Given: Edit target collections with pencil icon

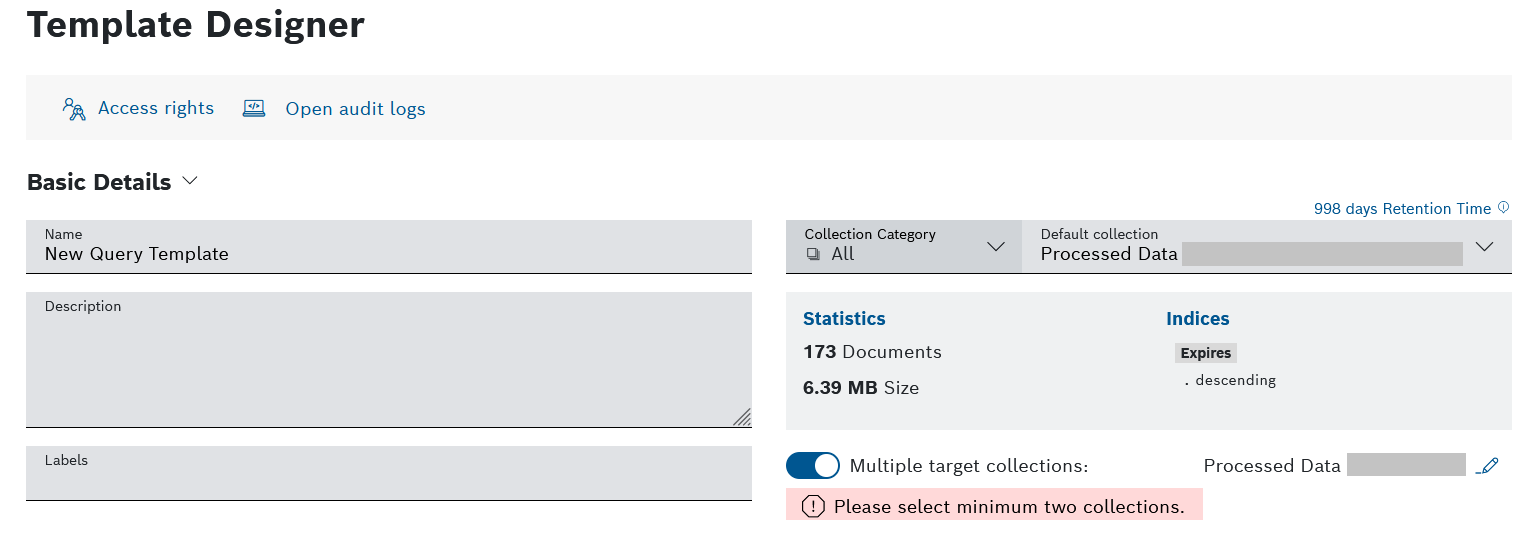Looking at the screenshot, I should [x=1488, y=466].
